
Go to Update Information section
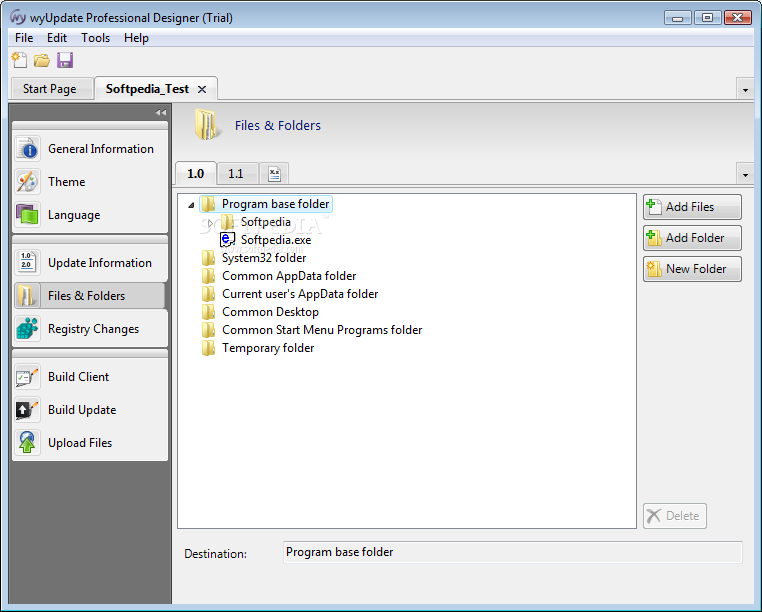pyautogui.click(x=90, y=262)
